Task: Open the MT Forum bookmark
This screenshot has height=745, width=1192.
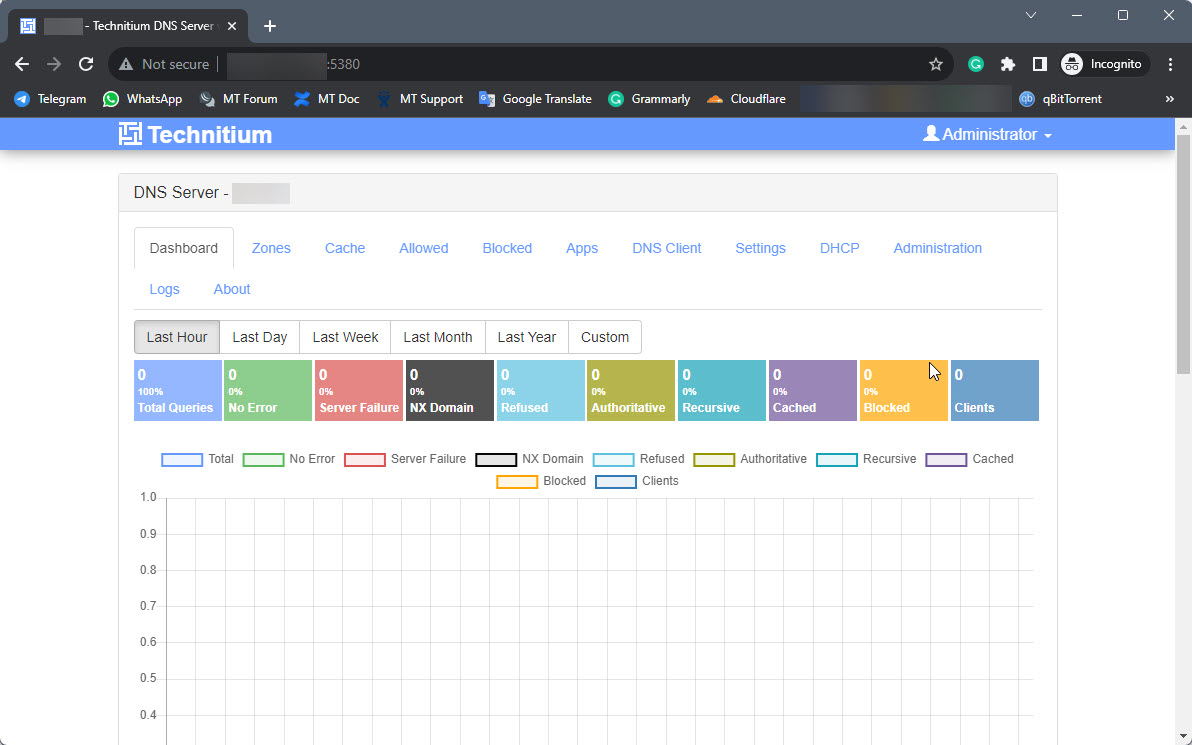Action: point(238,99)
